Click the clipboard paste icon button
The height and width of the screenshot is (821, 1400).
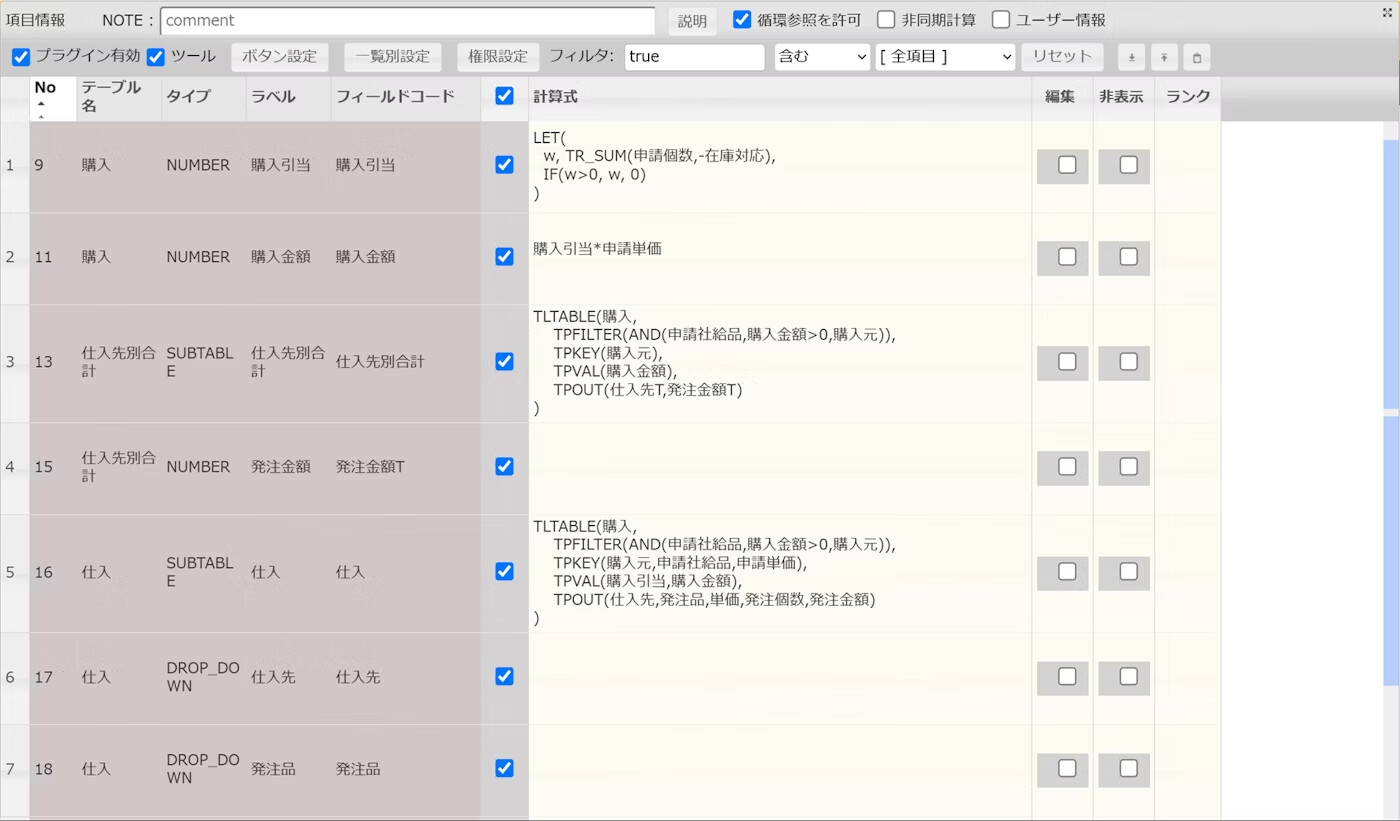coord(1197,57)
